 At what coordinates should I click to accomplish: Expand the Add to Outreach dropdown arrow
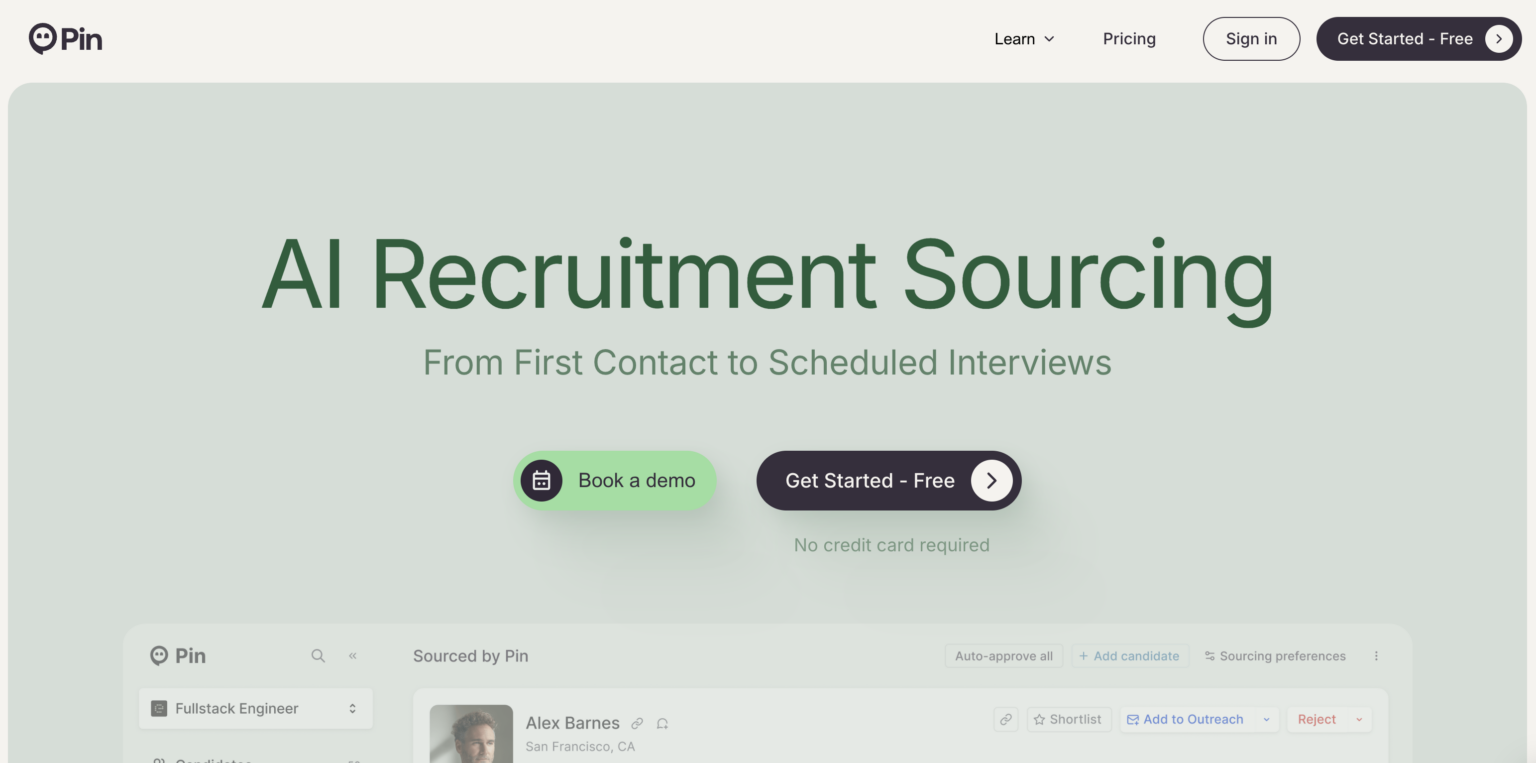1266,719
